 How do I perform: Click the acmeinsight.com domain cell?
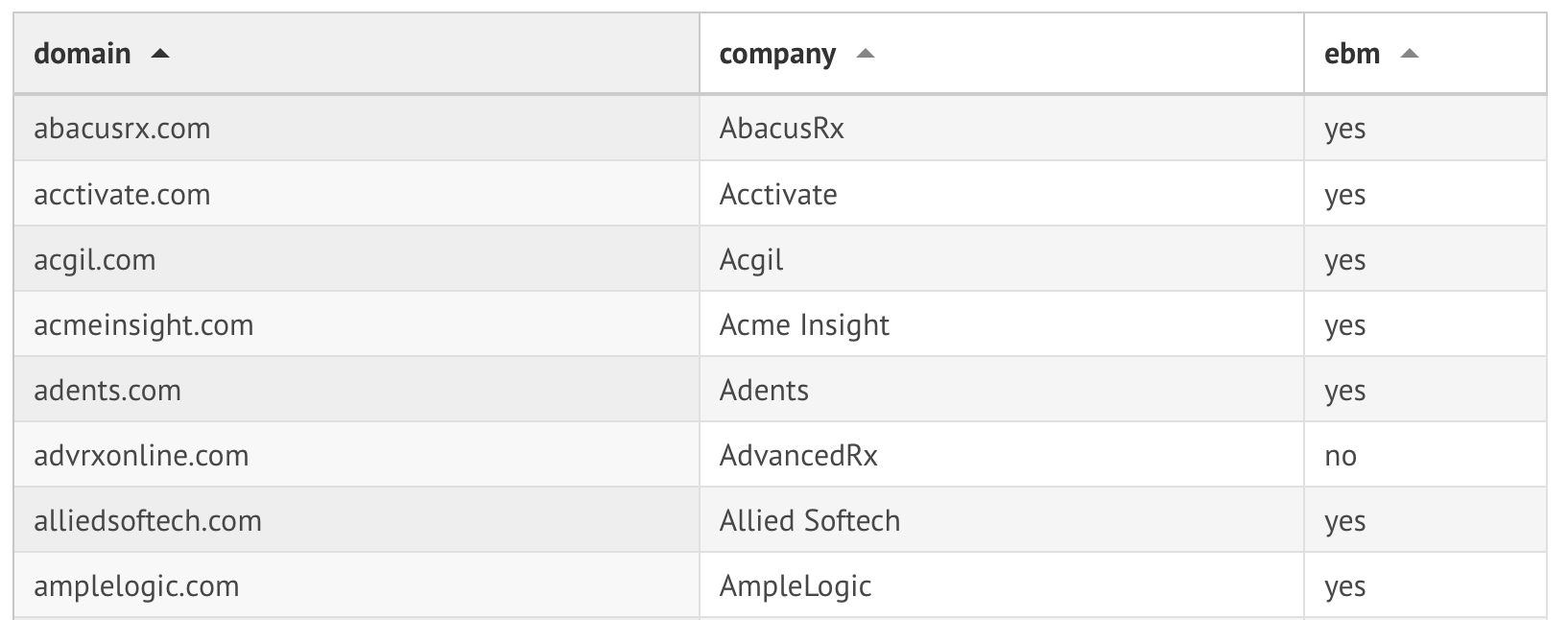click(x=144, y=325)
